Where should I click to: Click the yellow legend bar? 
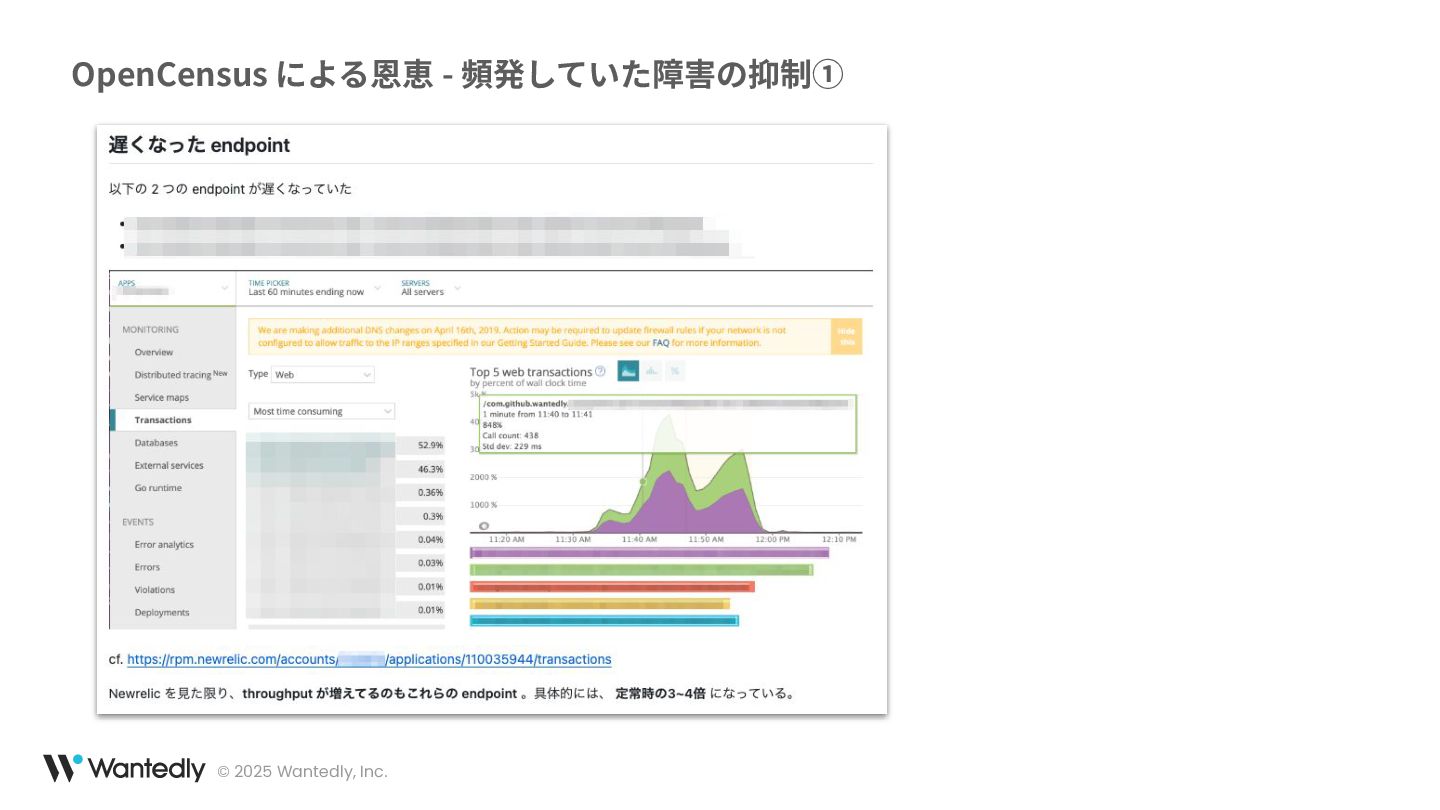600,604
